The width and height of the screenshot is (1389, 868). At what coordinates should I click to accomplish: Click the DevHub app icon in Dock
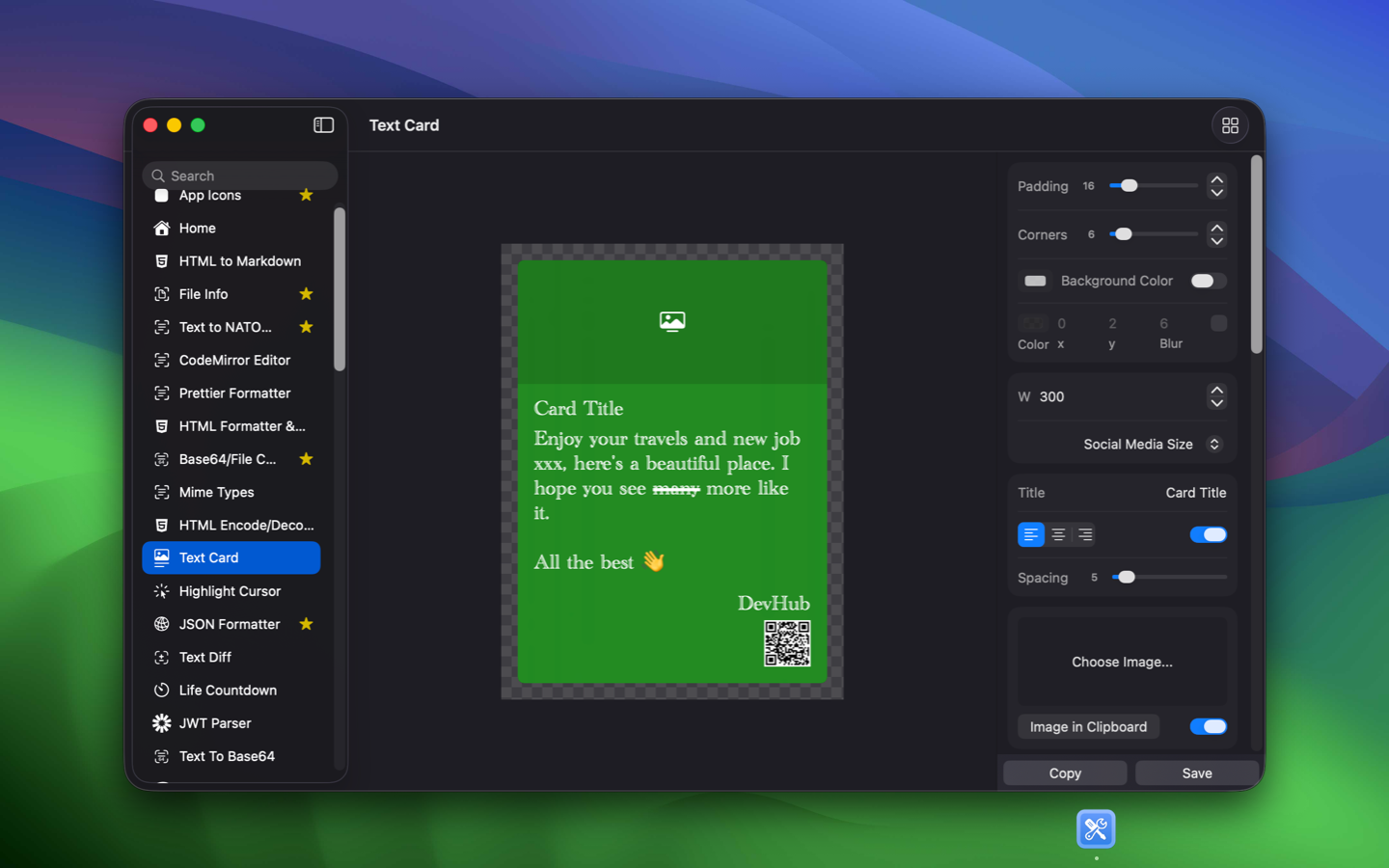pyautogui.click(x=1096, y=829)
